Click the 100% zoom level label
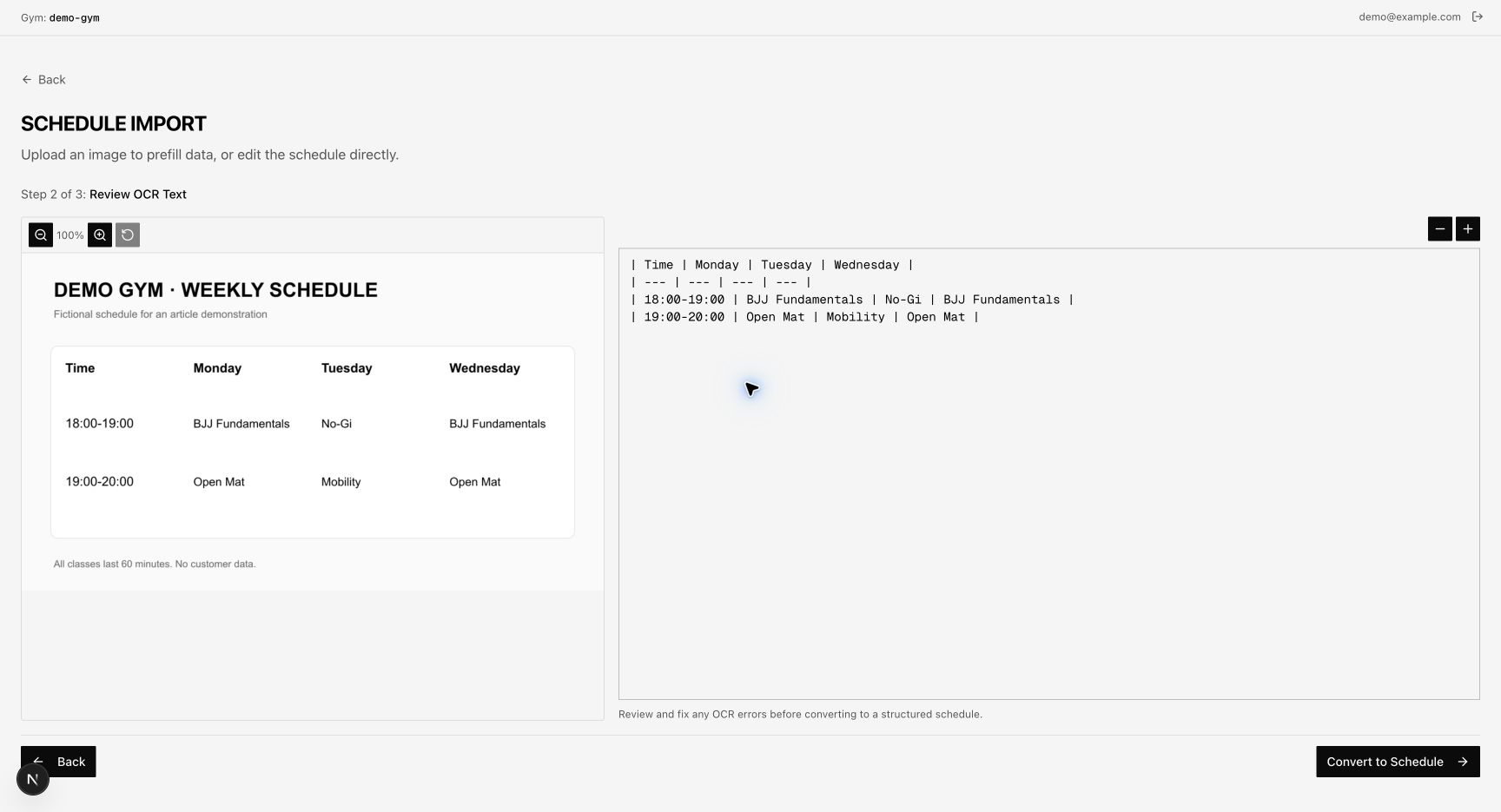 click(70, 235)
